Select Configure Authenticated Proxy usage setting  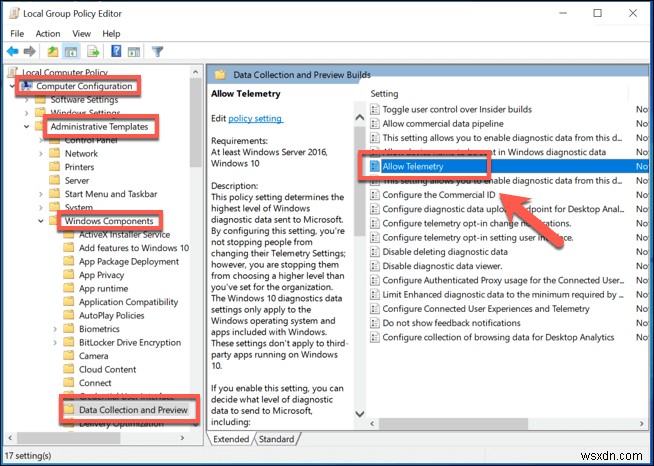click(503, 280)
